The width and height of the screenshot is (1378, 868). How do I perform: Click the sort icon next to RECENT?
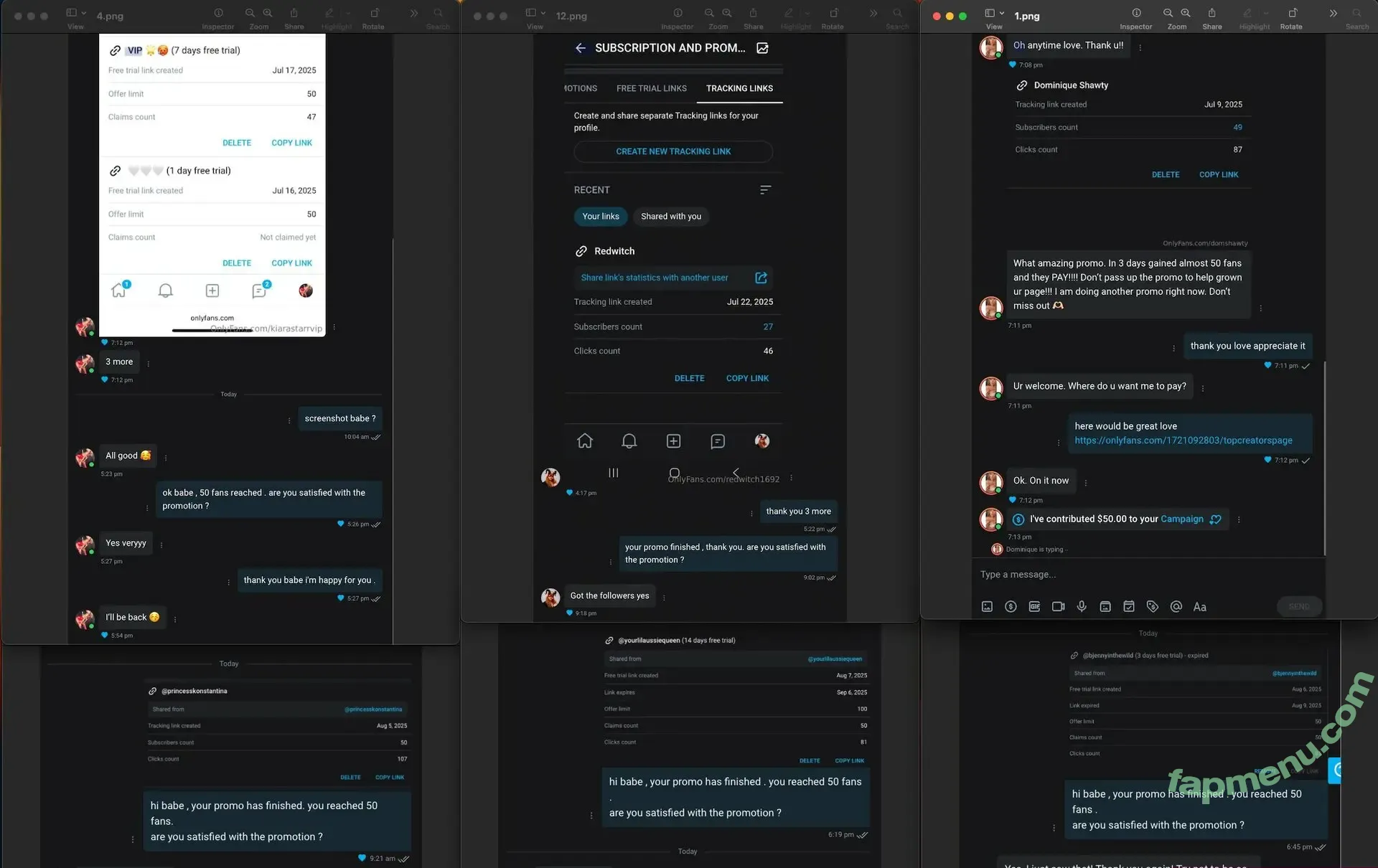765,190
